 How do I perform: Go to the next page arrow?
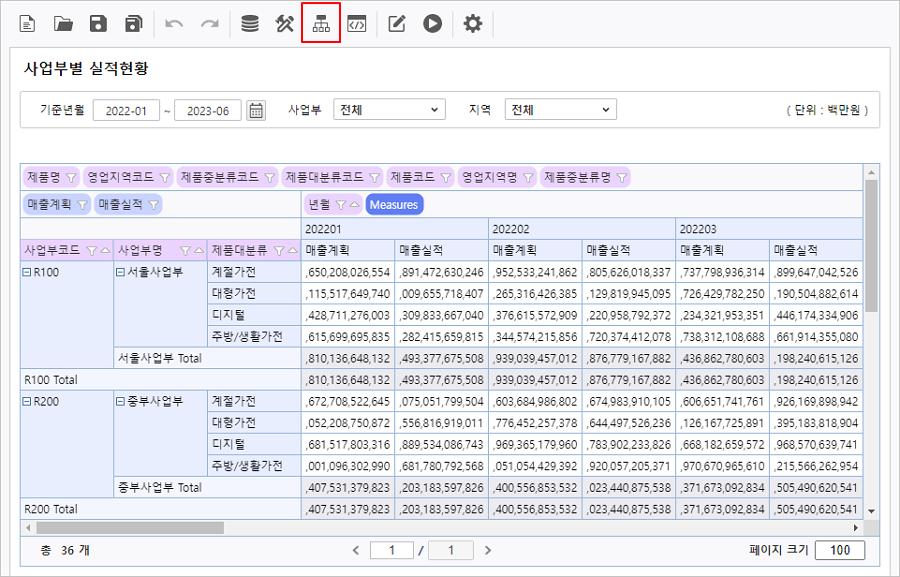click(x=488, y=550)
